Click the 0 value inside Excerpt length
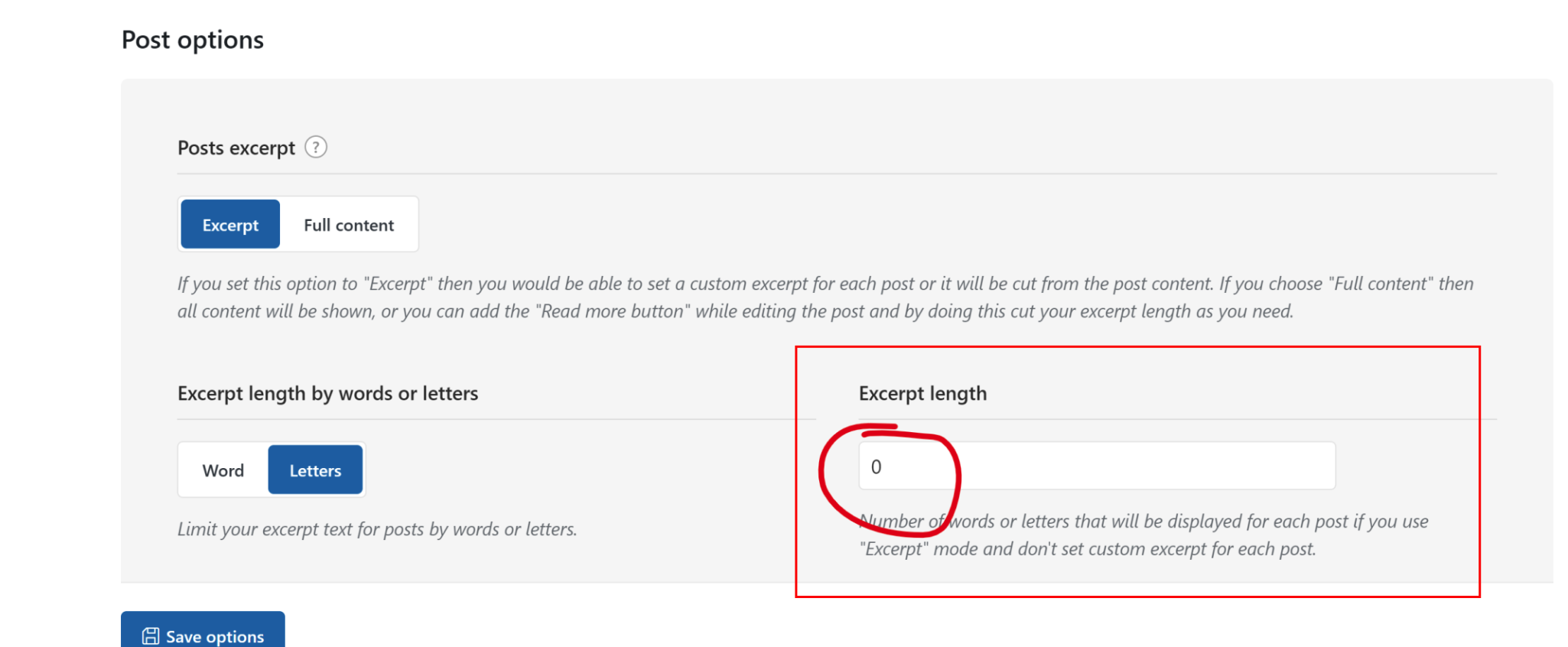 coord(877,467)
